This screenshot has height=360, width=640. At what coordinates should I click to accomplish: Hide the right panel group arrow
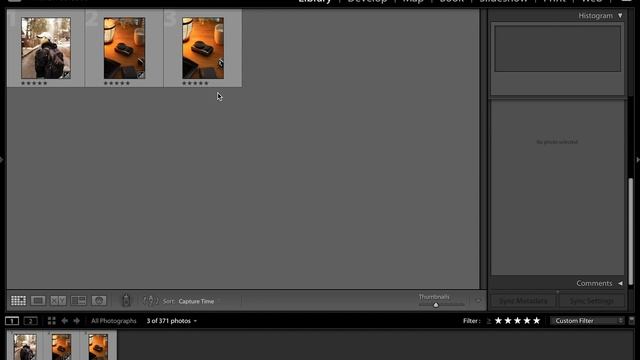tap(638, 160)
